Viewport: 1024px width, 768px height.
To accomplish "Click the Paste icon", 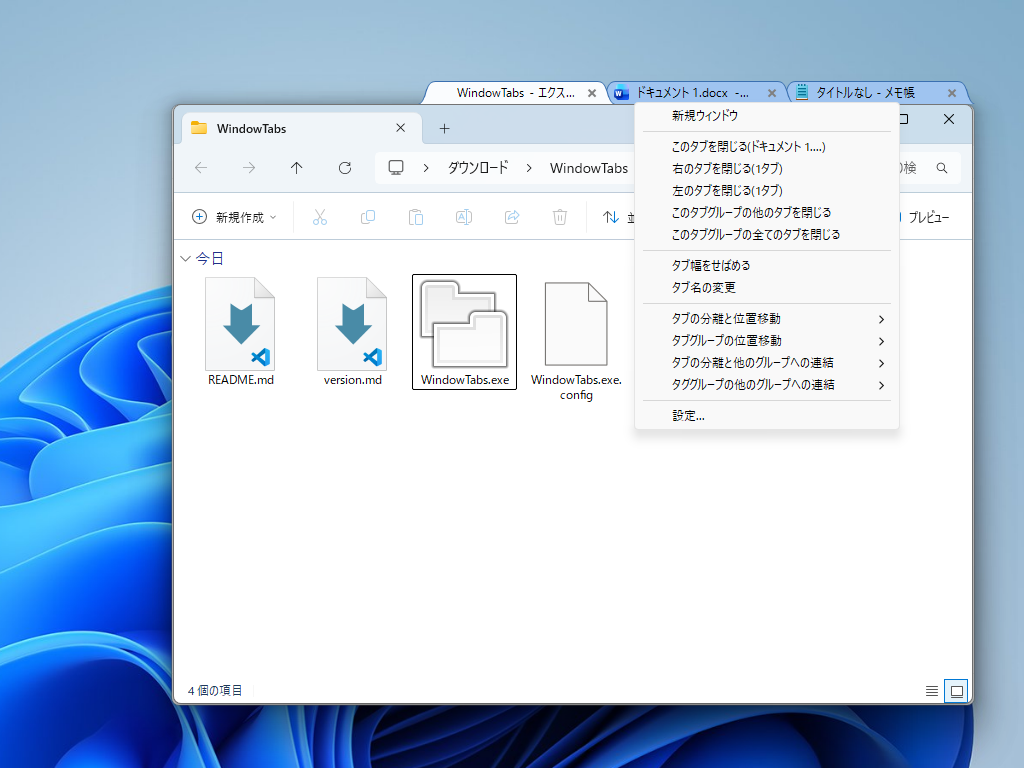I will (x=415, y=216).
